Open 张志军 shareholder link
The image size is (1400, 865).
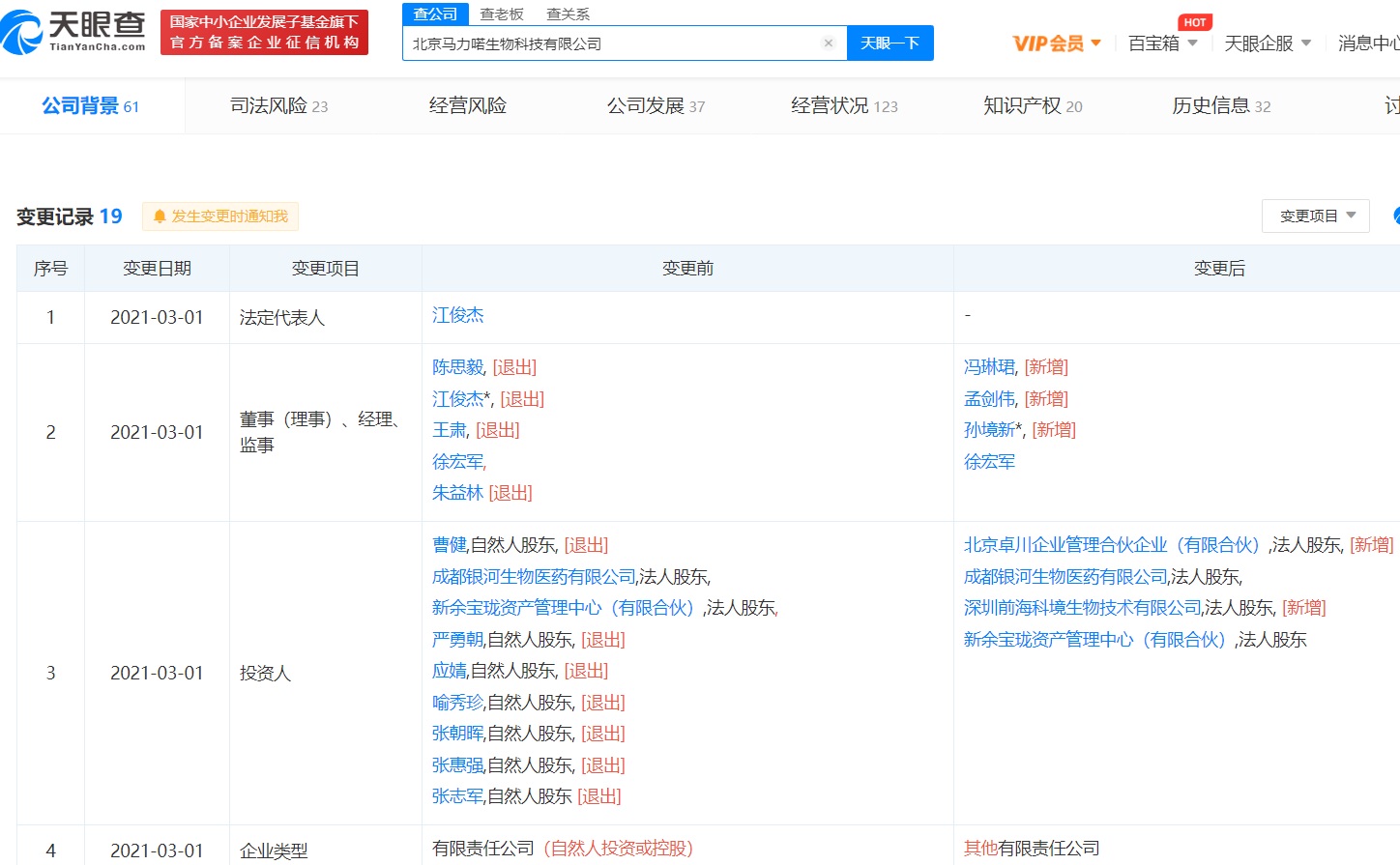458,796
